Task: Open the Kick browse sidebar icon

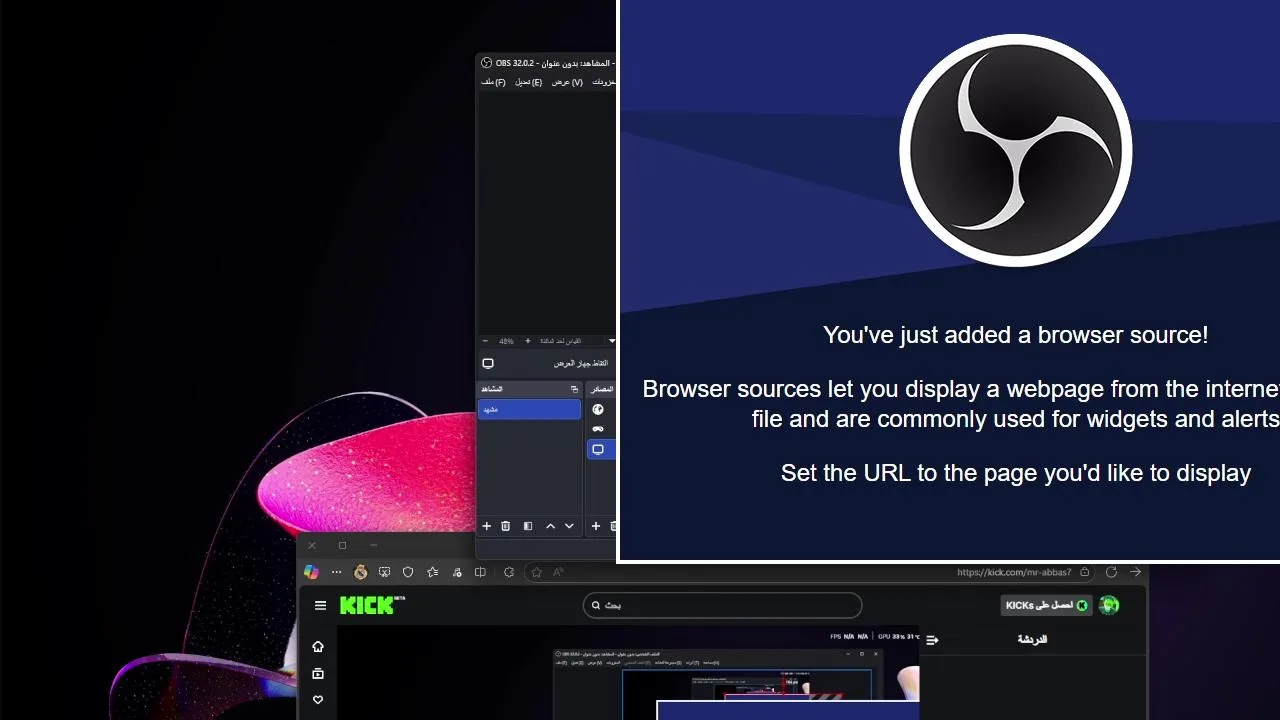Action: point(318,674)
